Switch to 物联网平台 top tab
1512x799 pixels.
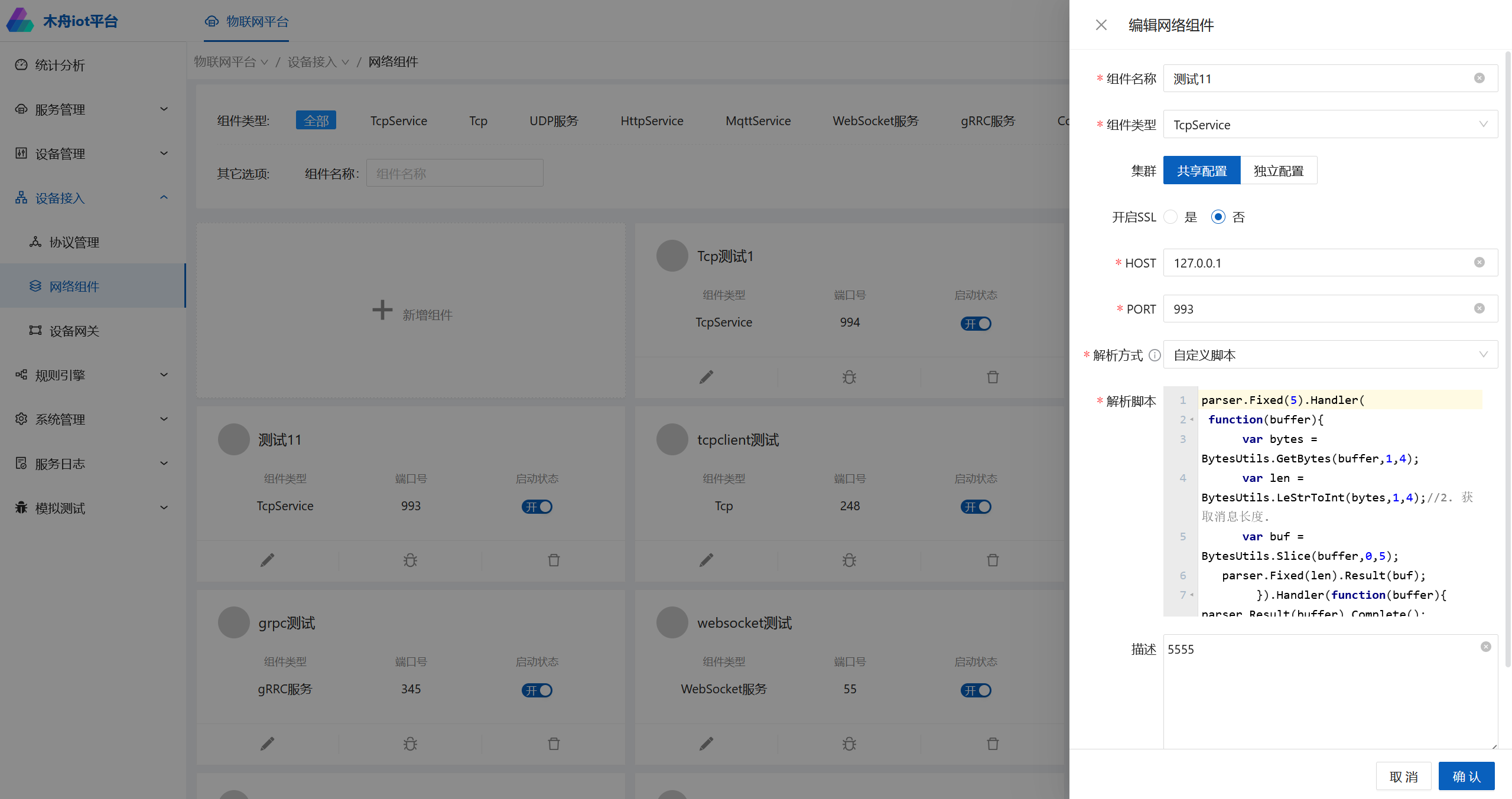(x=246, y=22)
